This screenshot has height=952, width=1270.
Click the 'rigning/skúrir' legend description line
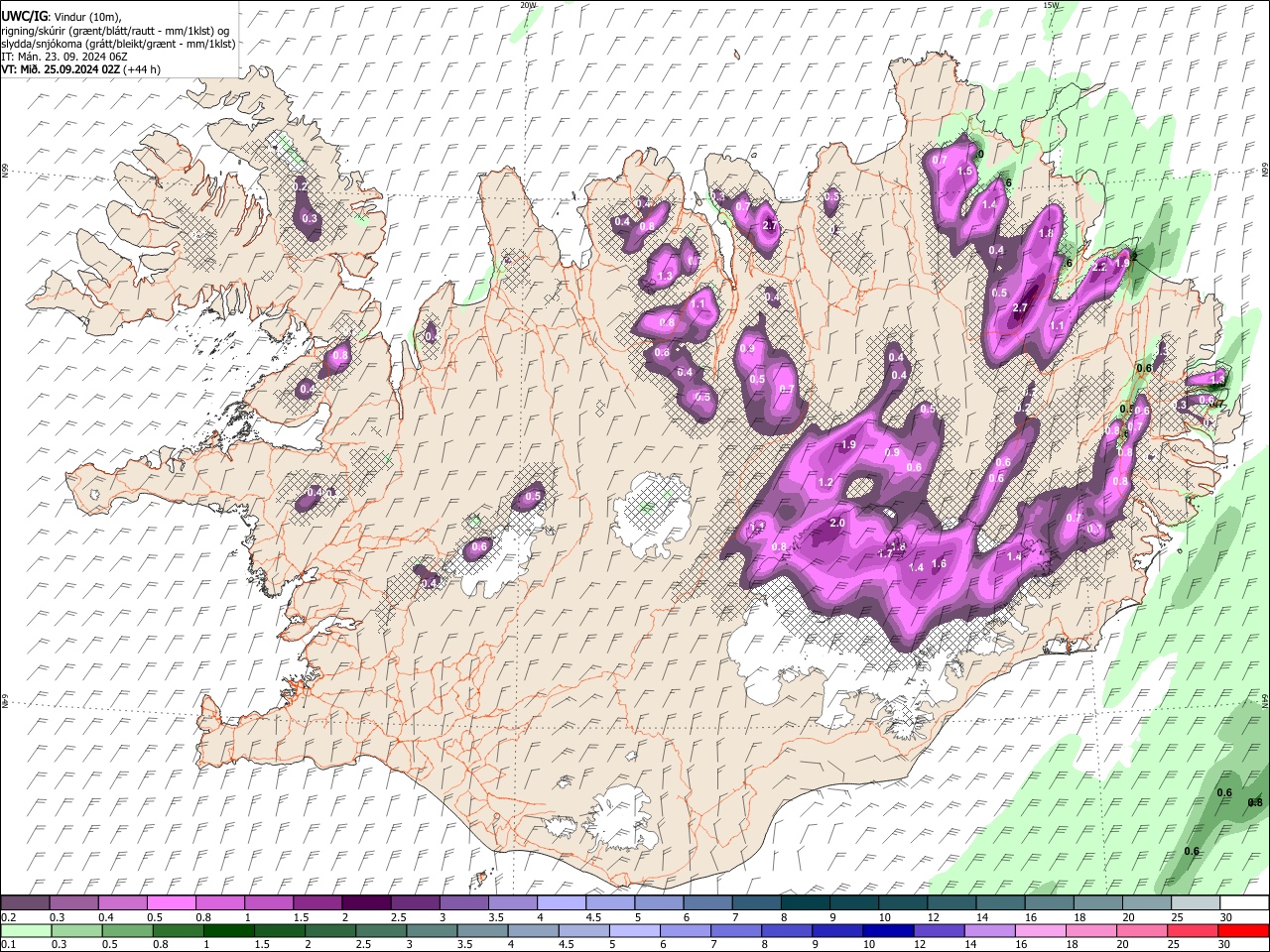[x=115, y=31]
